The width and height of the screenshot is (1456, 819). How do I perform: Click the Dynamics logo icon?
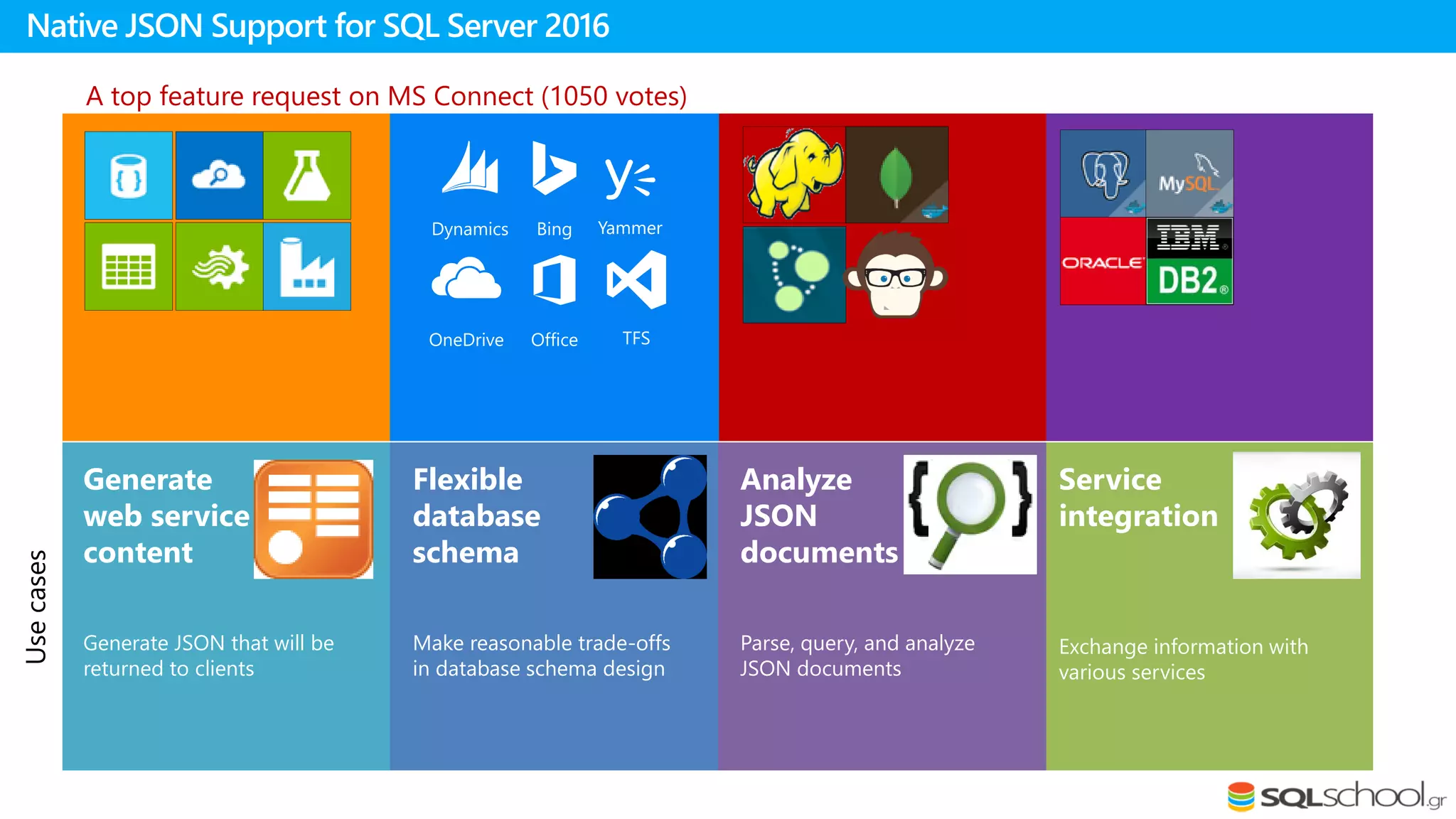tap(470, 168)
